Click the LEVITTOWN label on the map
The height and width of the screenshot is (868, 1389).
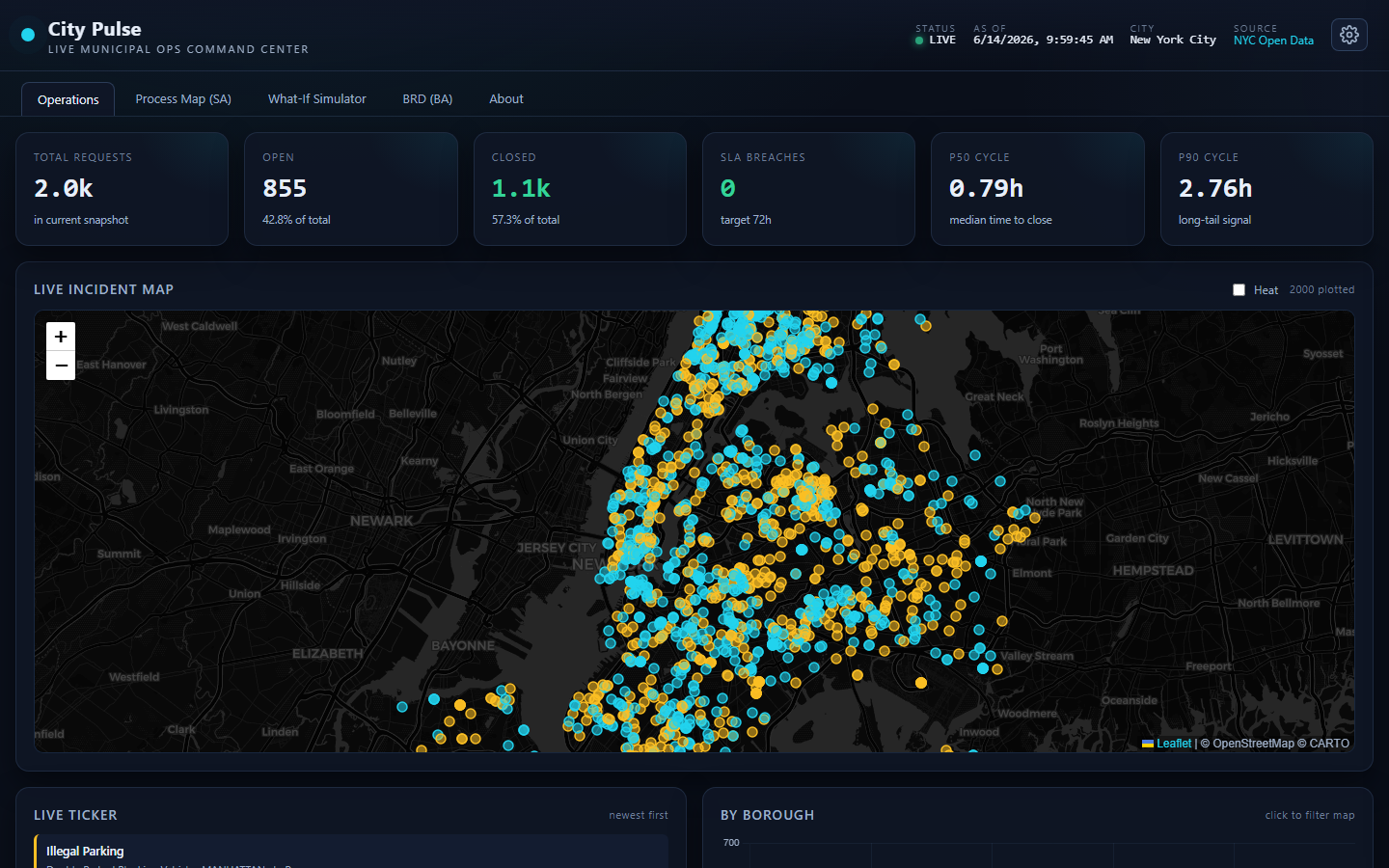click(x=1305, y=540)
